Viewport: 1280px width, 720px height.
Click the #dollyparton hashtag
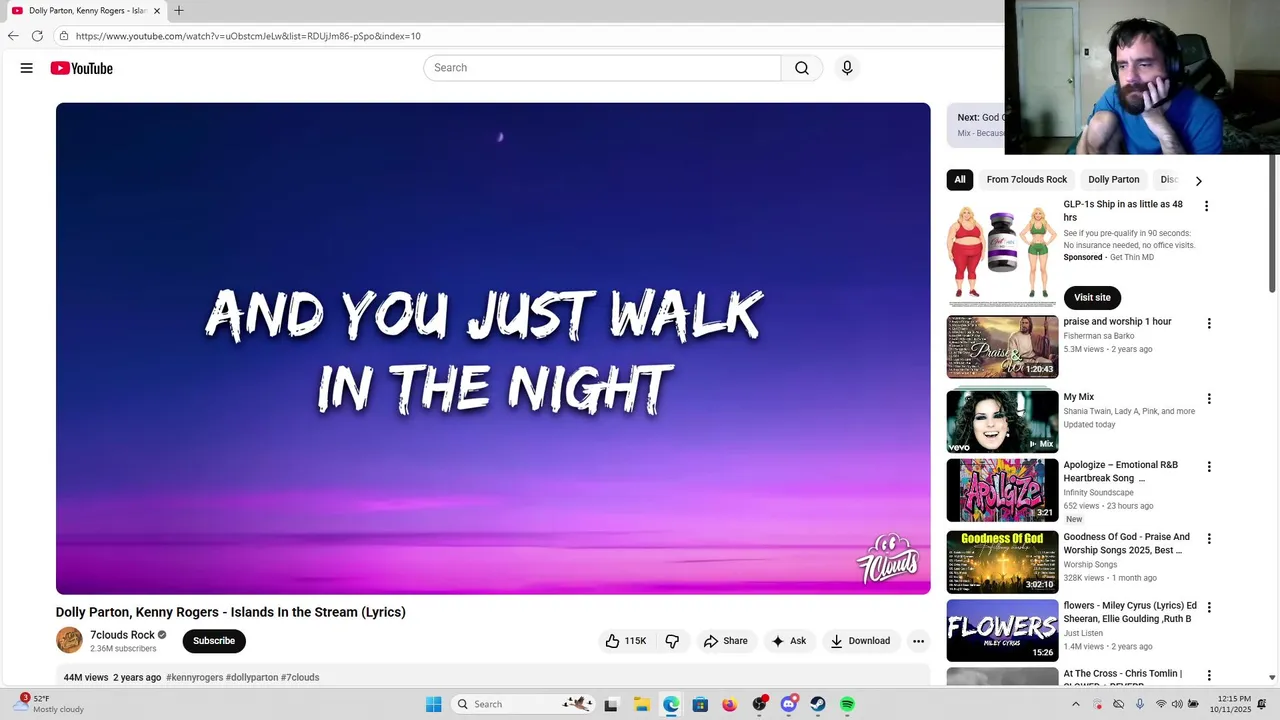(252, 677)
